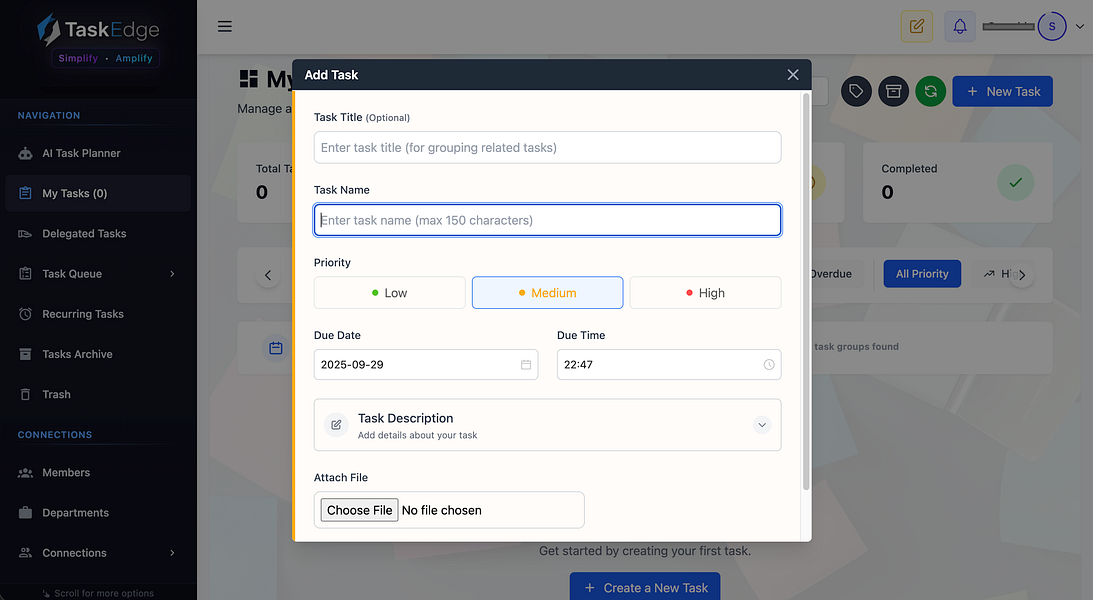Expand the Task Description section
Screen dimensions: 1093x600
762,425
